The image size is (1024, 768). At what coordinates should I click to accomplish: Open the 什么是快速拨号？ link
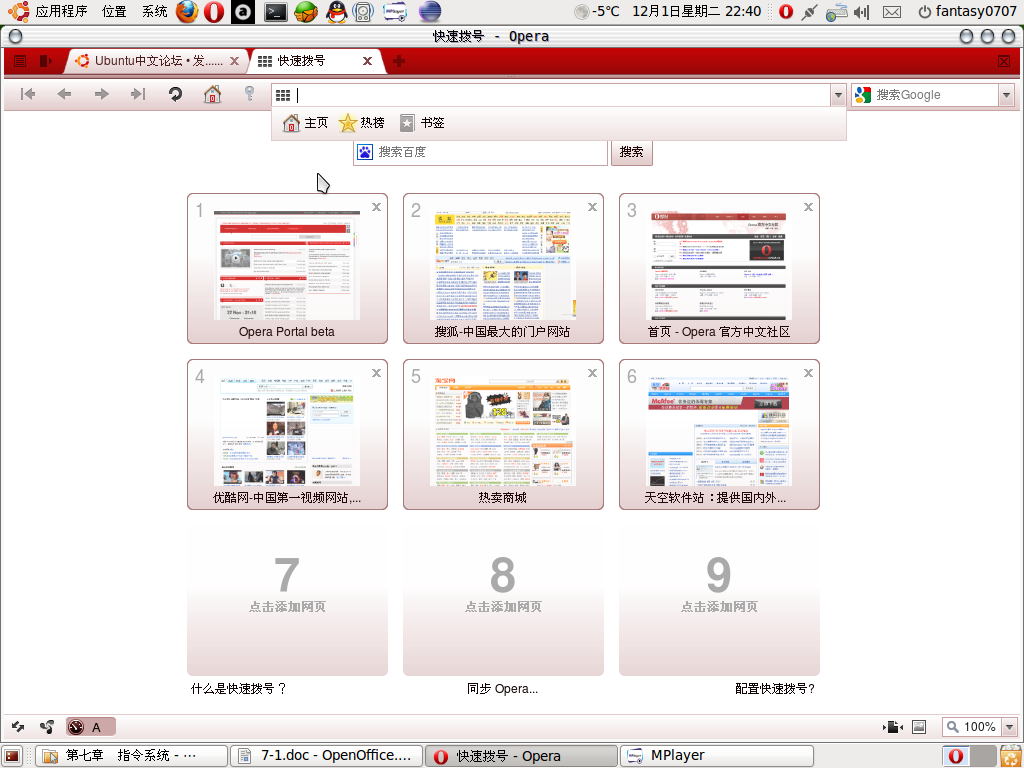pos(238,688)
